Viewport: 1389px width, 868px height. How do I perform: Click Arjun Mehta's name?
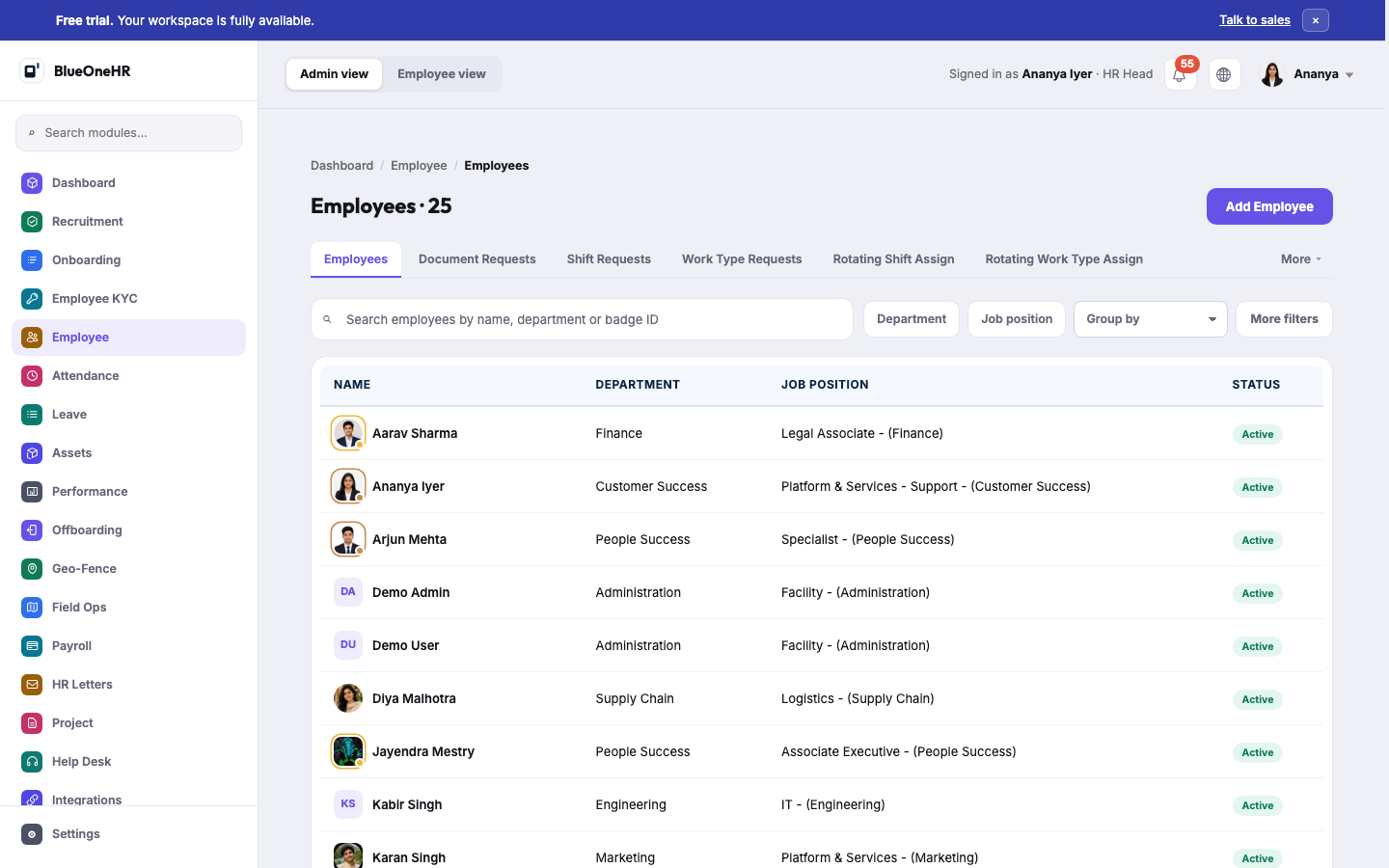click(409, 539)
